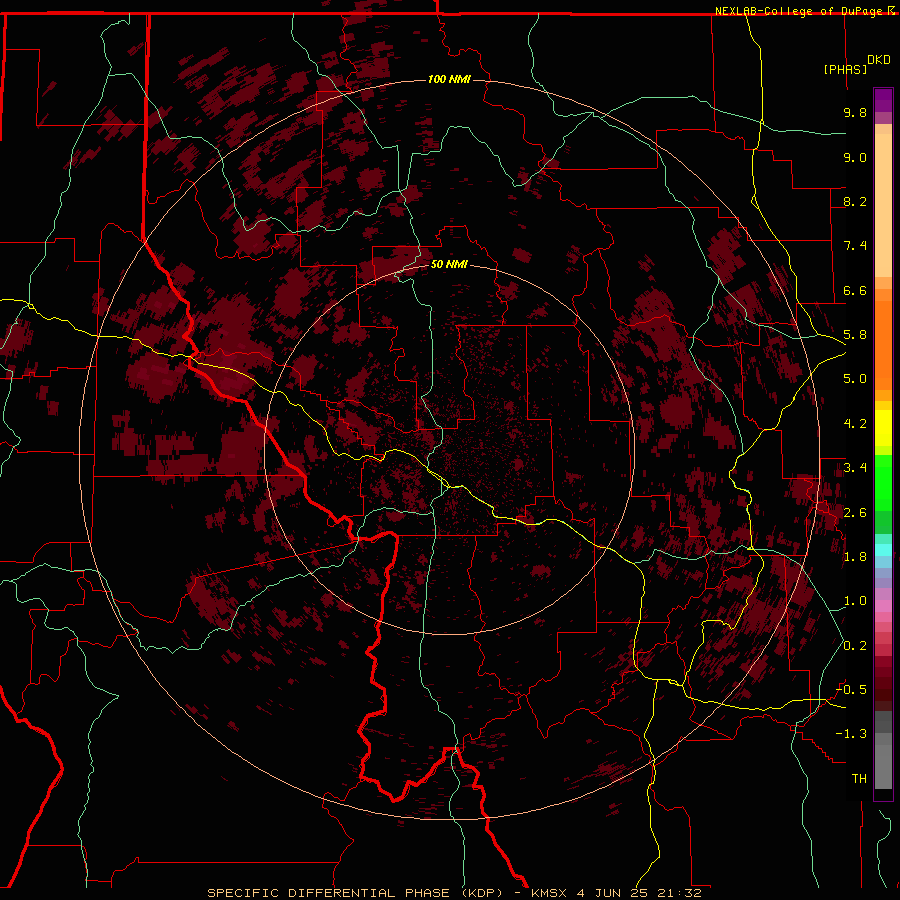This screenshot has width=900, height=900.
Task: Click the 6.6 scale value
Action: 855,290
